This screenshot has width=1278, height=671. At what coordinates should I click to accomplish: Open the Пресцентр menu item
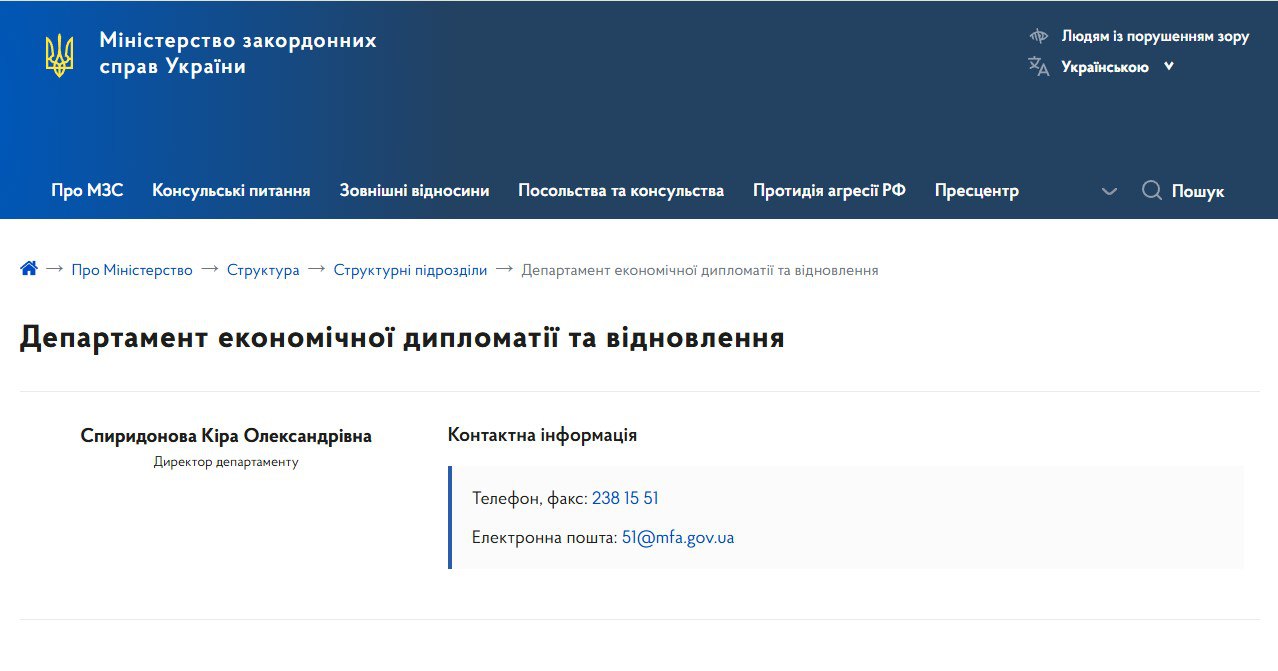pyautogui.click(x=976, y=190)
